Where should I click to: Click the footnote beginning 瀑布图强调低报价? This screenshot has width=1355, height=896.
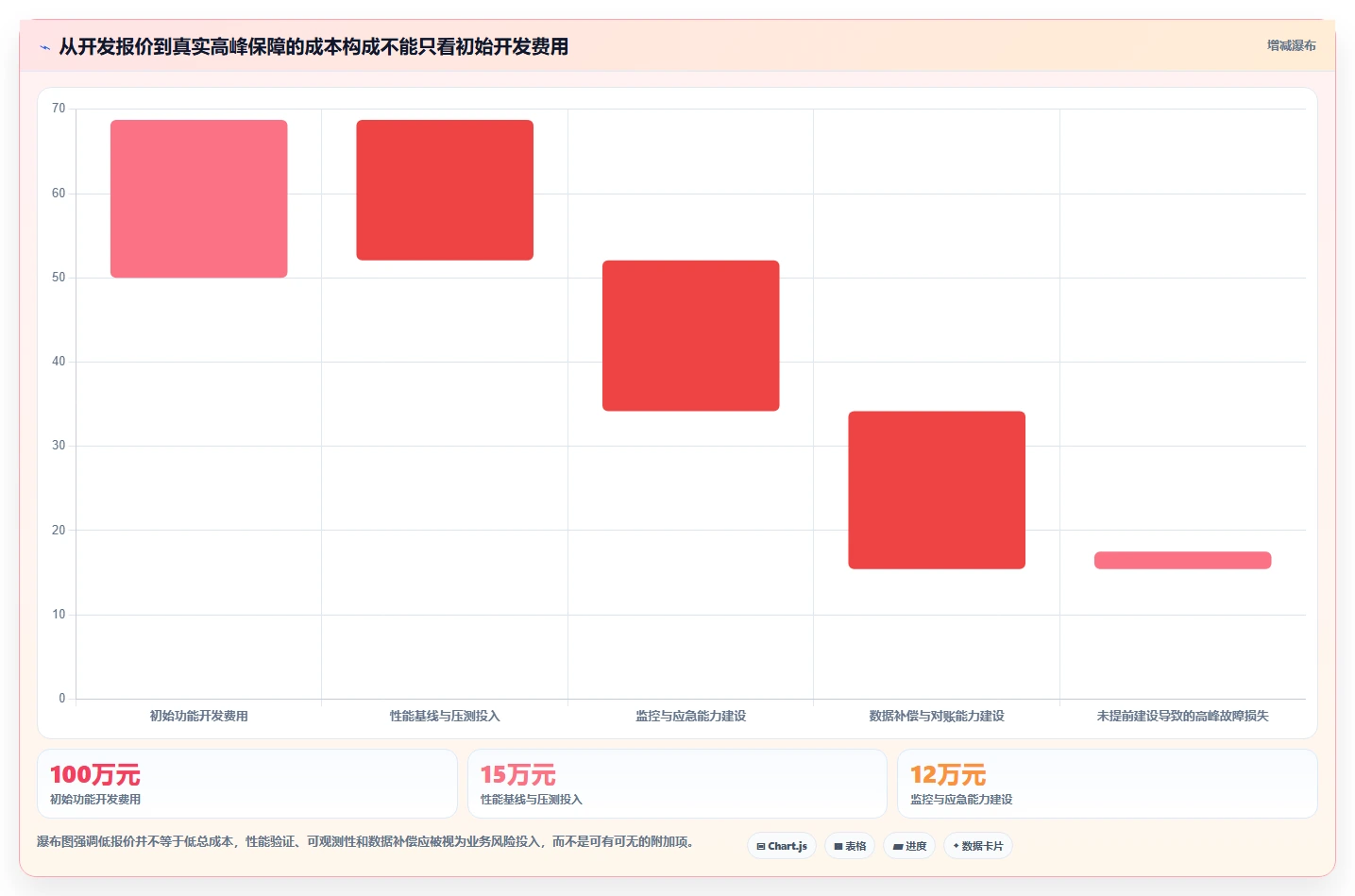[x=365, y=841]
